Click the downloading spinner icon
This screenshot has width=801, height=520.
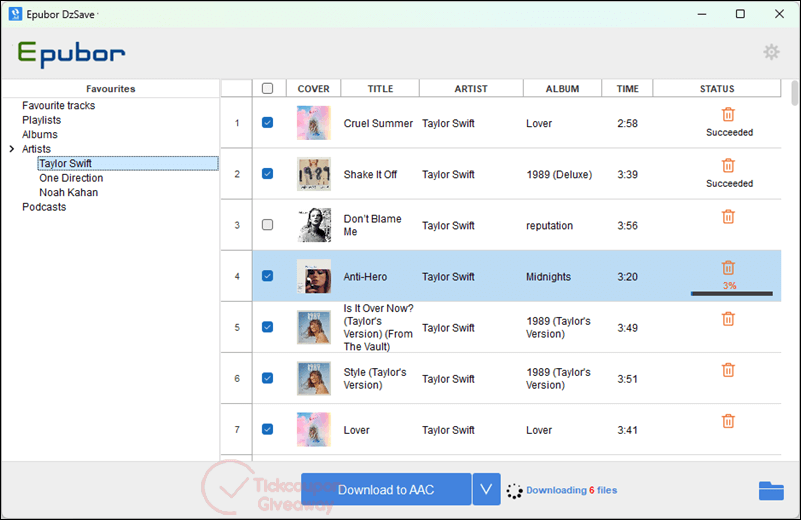point(514,491)
